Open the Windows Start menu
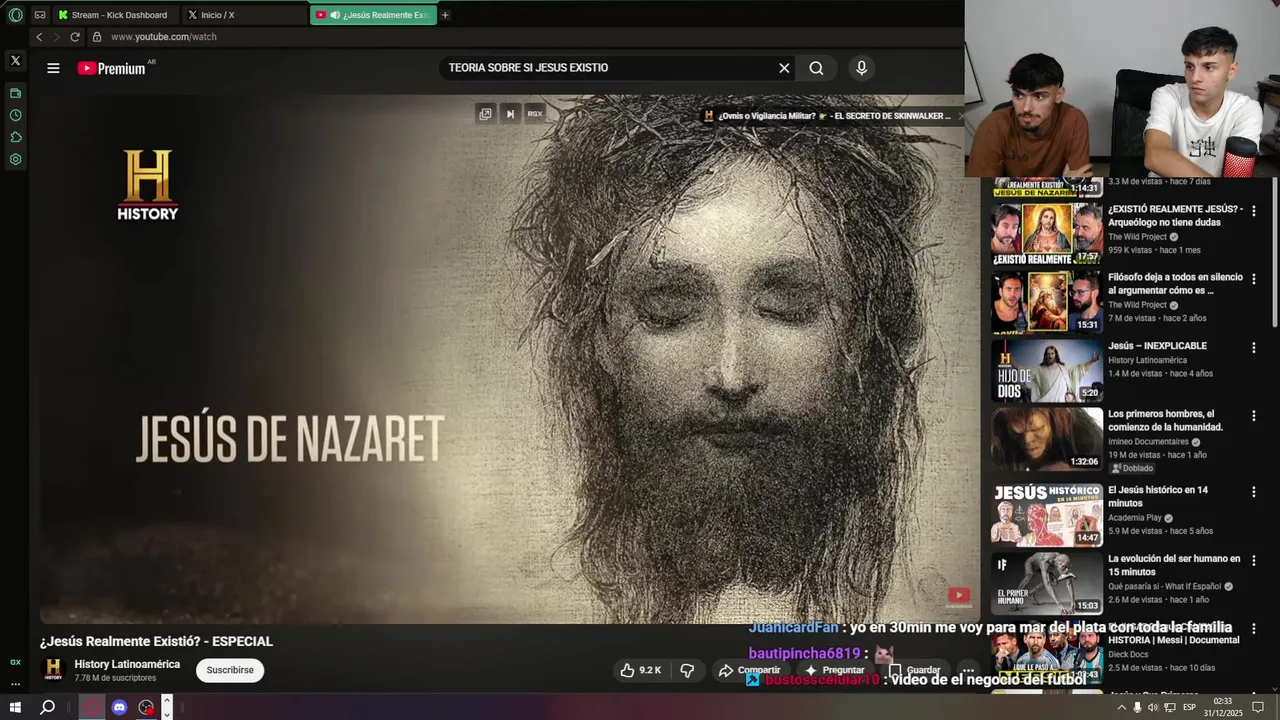This screenshot has width=1280, height=720. tap(15, 707)
